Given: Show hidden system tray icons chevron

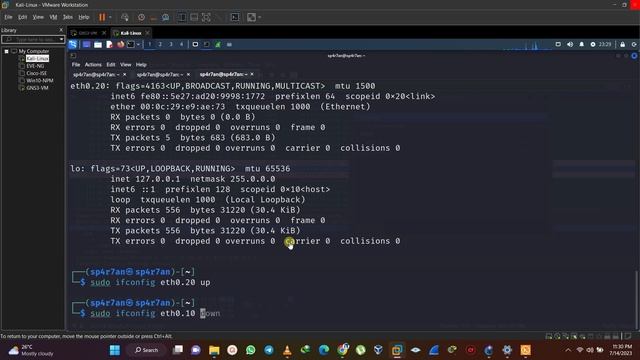Looking at the screenshot, I should 568,350.
